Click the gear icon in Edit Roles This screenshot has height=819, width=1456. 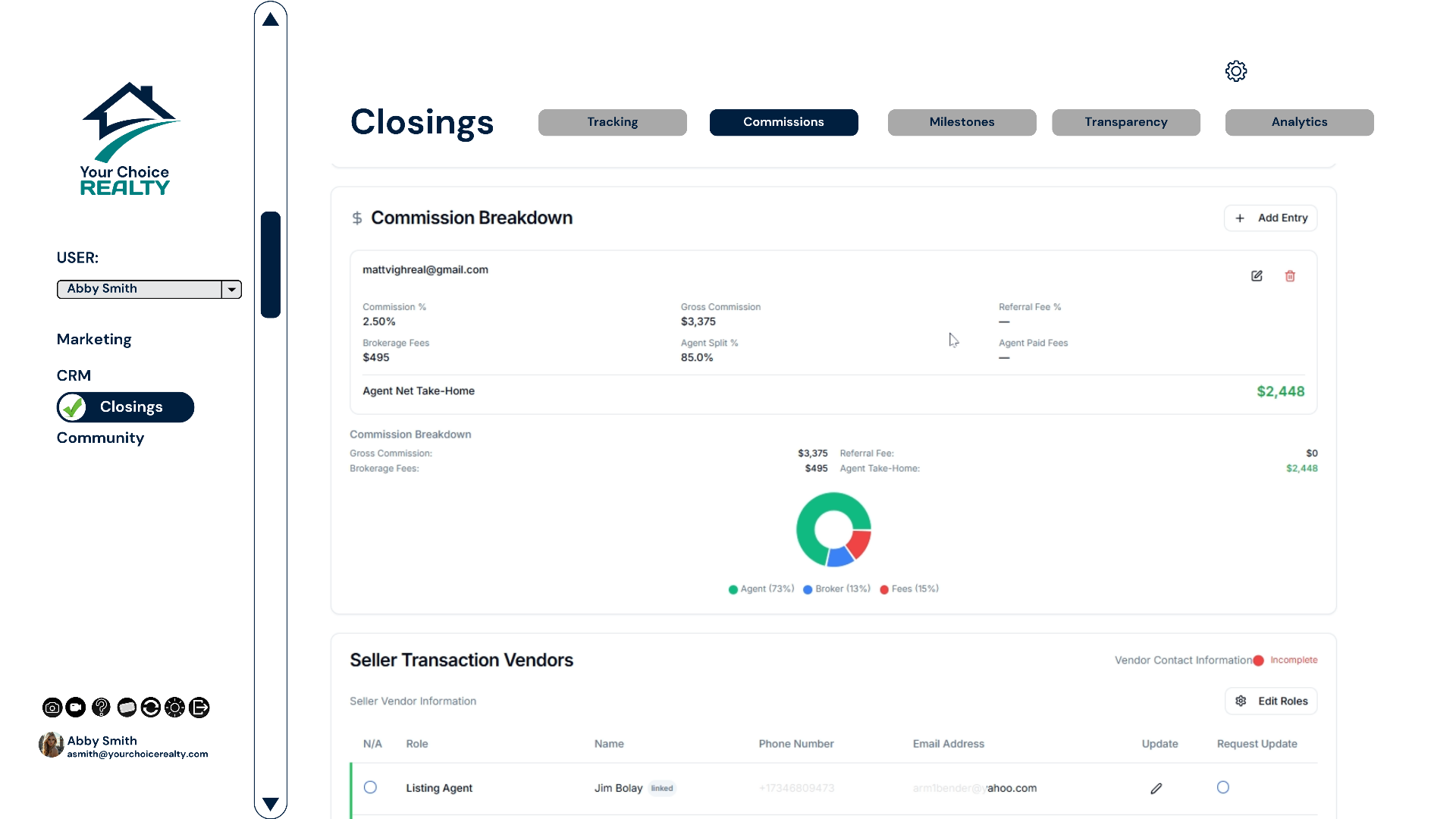coord(1241,701)
